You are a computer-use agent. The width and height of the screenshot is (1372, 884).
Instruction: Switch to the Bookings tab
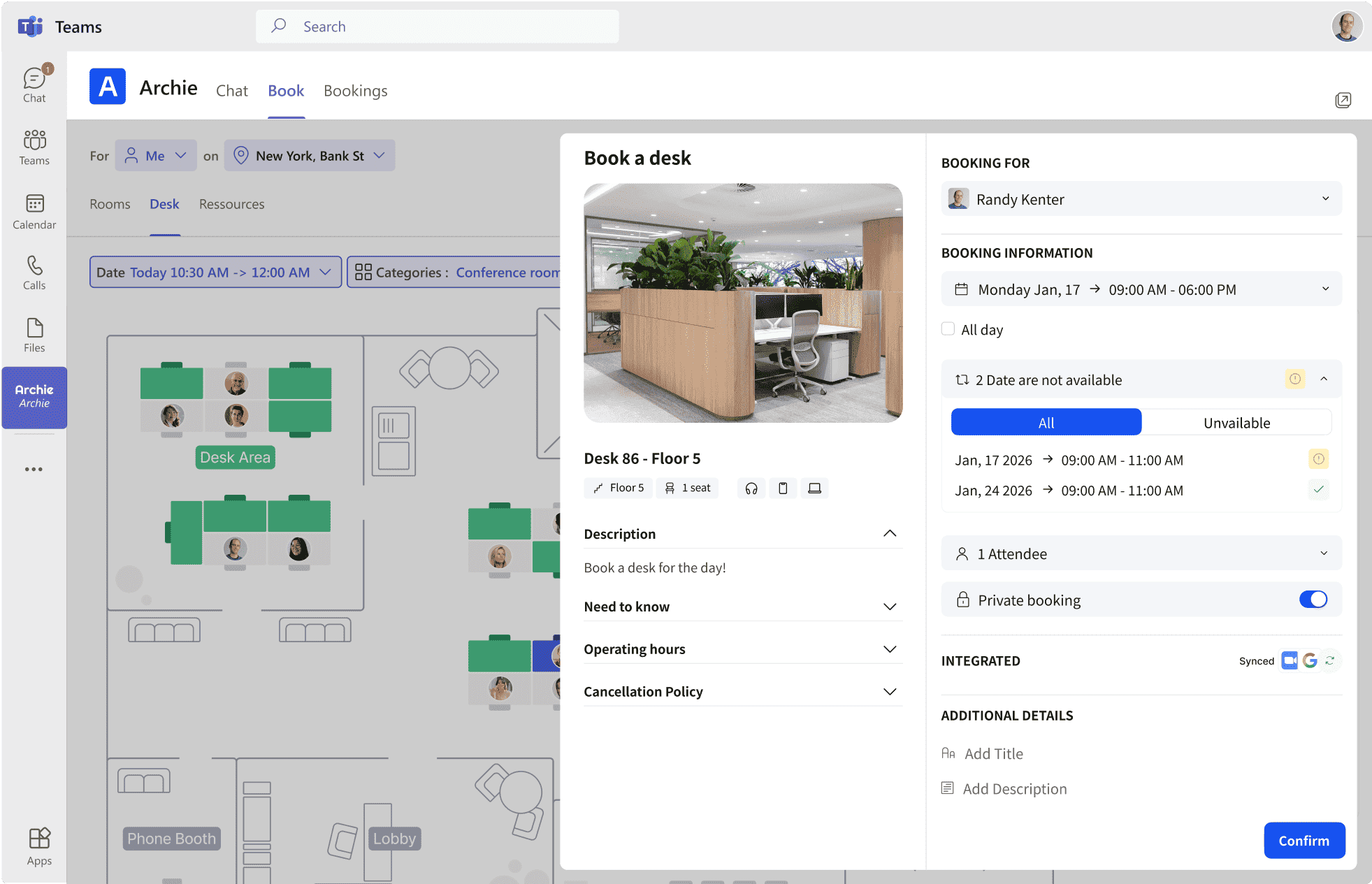355,91
